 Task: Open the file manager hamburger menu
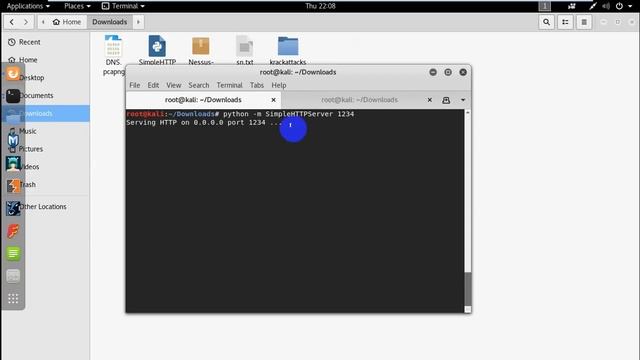[584, 22]
